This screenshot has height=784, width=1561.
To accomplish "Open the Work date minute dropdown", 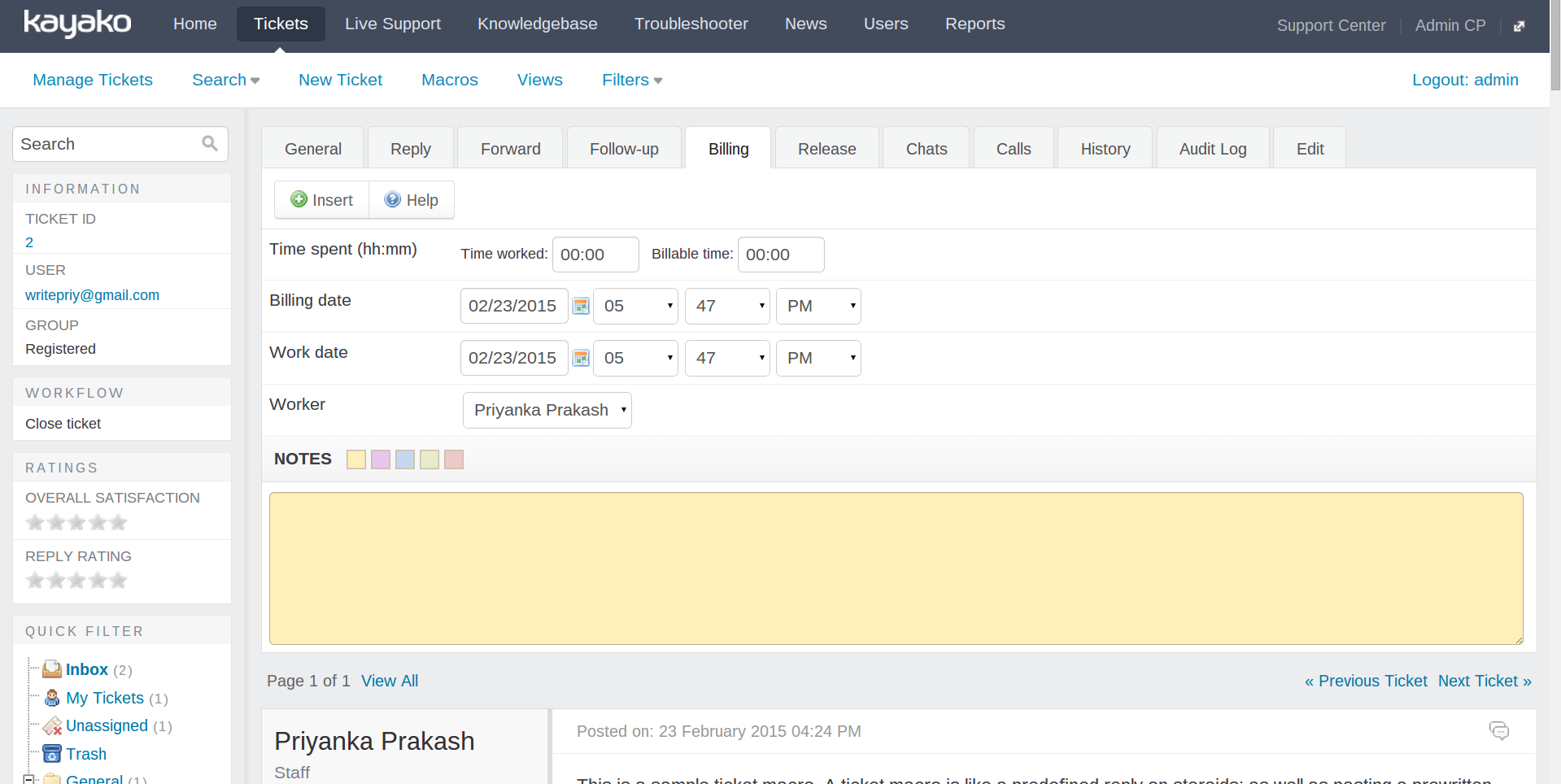I will pyautogui.click(x=727, y=358).
